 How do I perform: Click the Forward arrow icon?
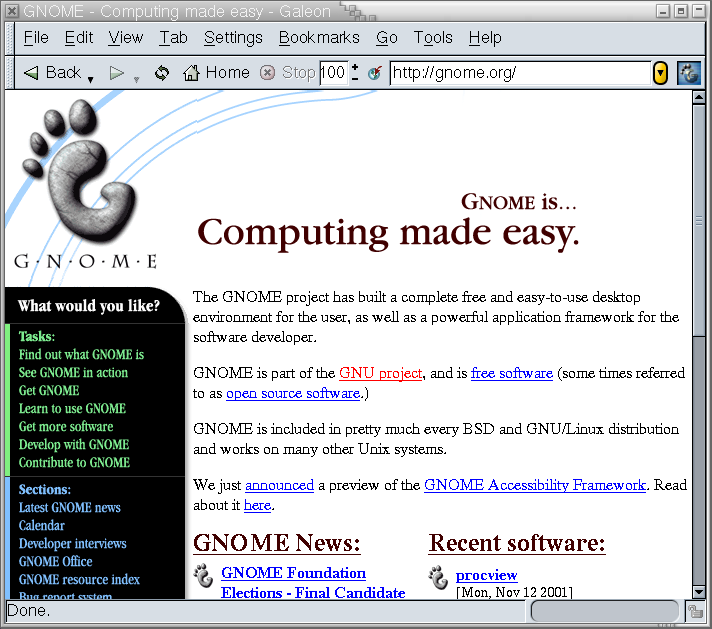[117, 73]
